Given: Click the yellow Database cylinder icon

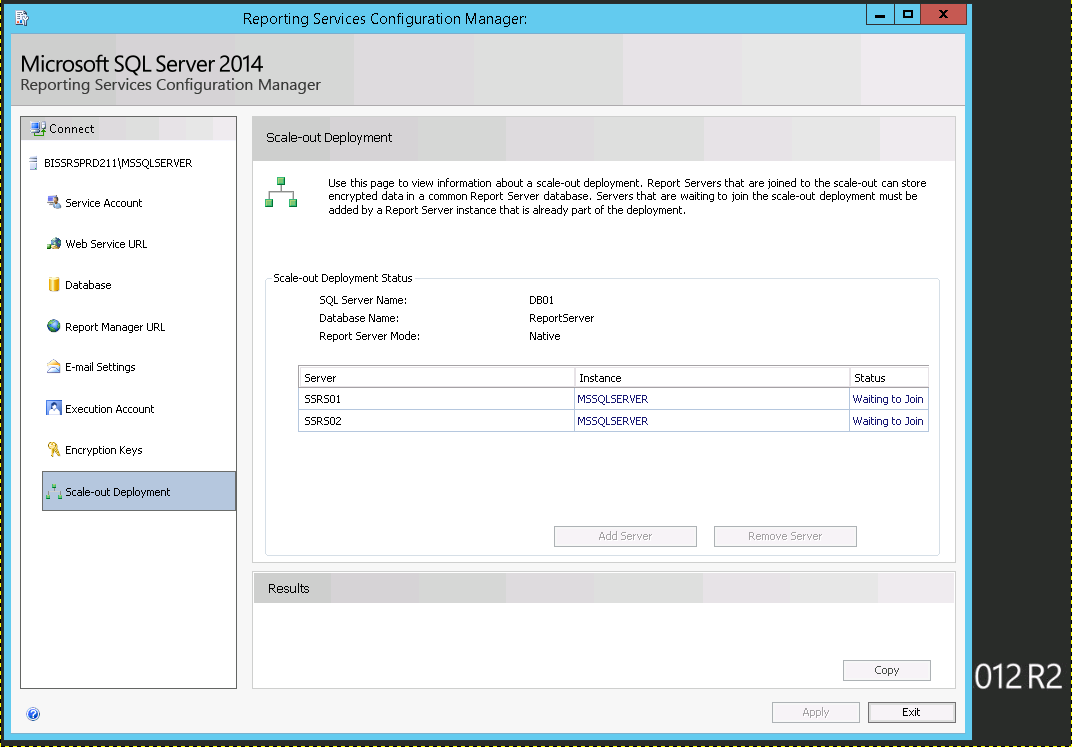Looking at the screenshot, I should click(54, 285).
